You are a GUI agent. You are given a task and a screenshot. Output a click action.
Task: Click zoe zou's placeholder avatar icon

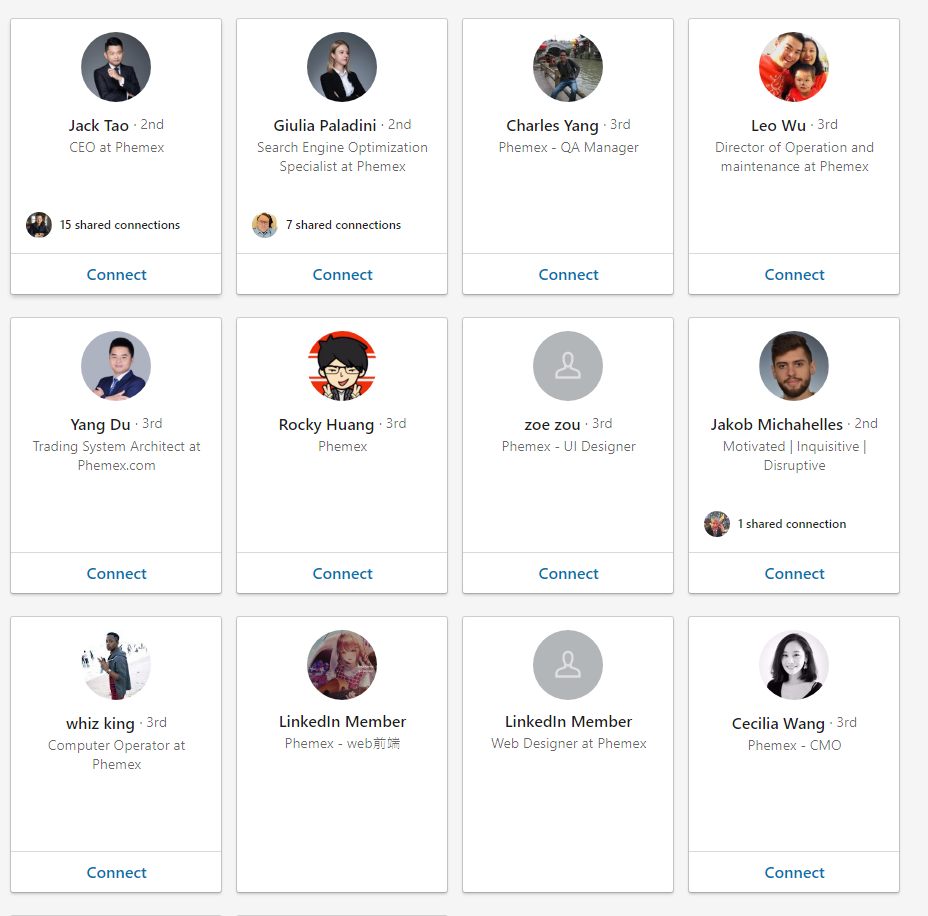pyautogui.click(x=568, y=366)
